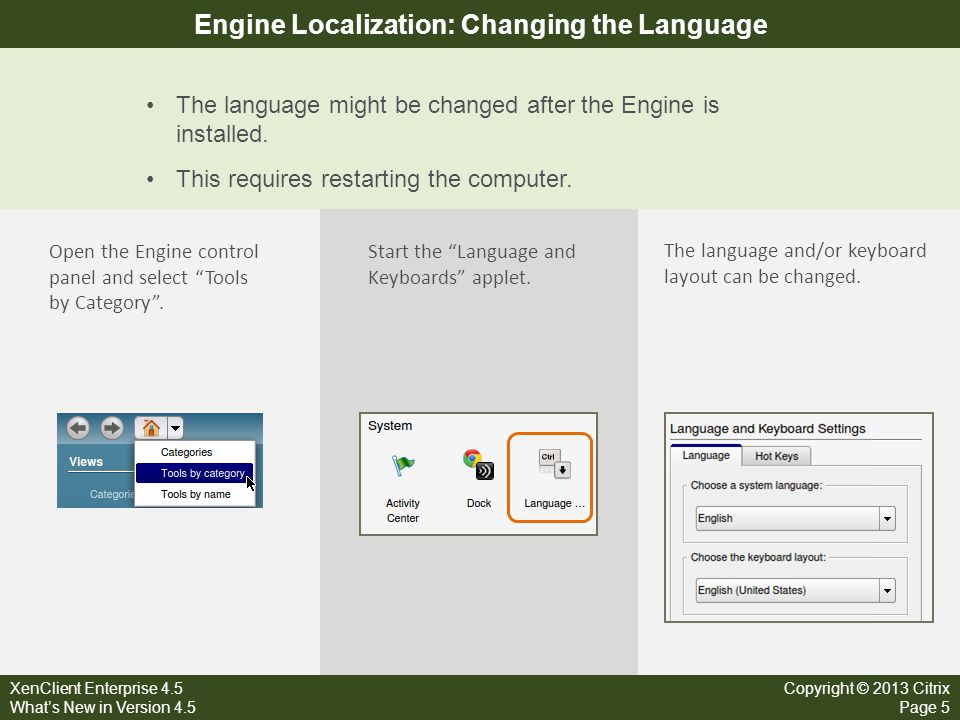Click the Language and Keyboard Settings title
The width and height of the screenshot is (960, 720).
768,429
